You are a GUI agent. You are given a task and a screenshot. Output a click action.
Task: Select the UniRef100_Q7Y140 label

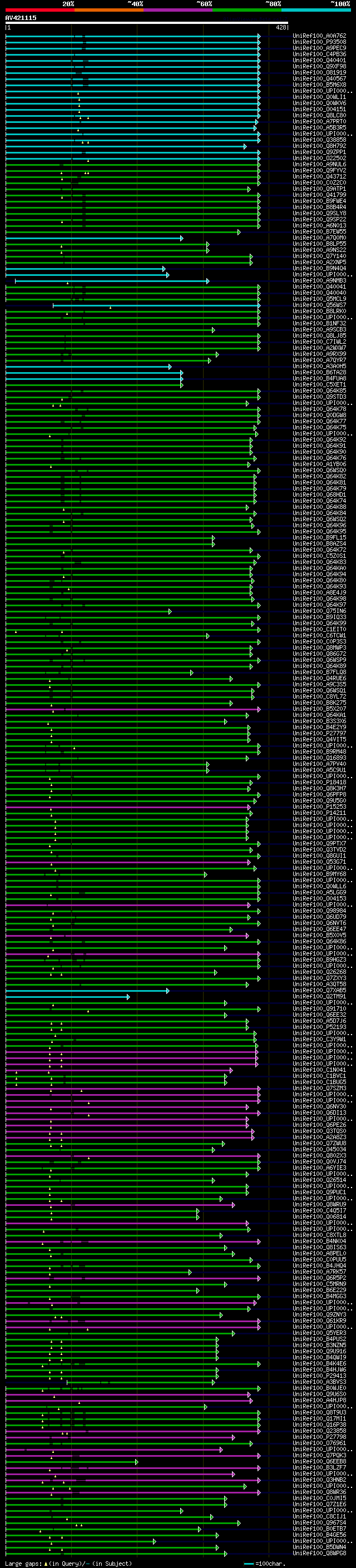[319, 256]
